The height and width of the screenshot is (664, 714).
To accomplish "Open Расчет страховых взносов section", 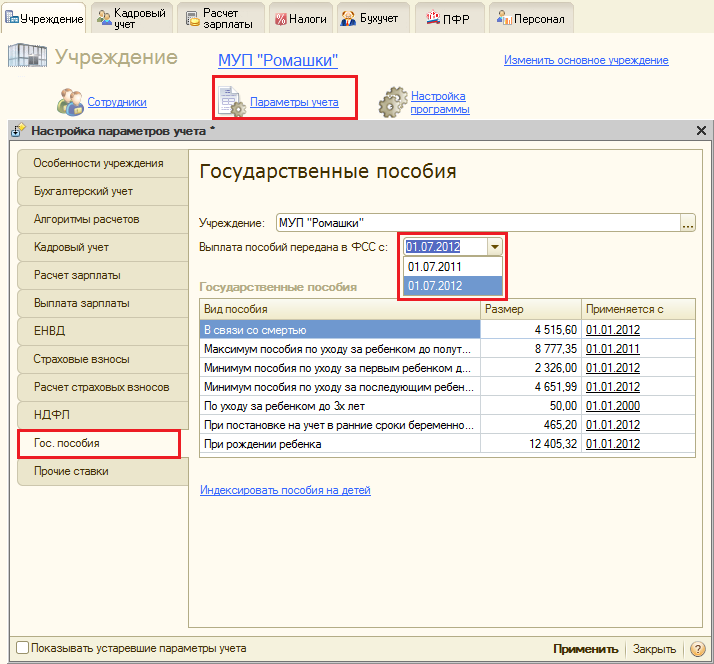I will coord(103,387).
